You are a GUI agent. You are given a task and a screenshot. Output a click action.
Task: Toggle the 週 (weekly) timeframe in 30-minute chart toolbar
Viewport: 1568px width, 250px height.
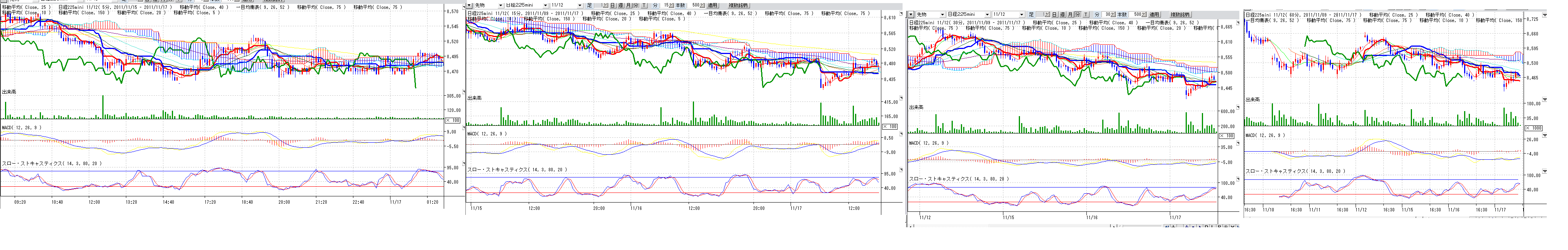[x=1062, y=14]
